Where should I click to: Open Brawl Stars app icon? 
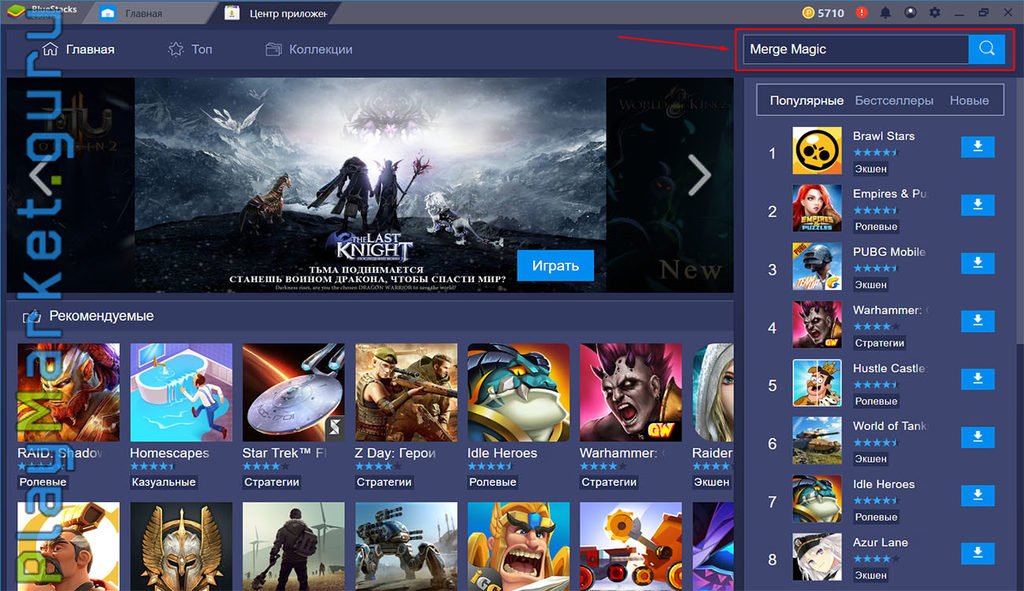tap(817, 151)
